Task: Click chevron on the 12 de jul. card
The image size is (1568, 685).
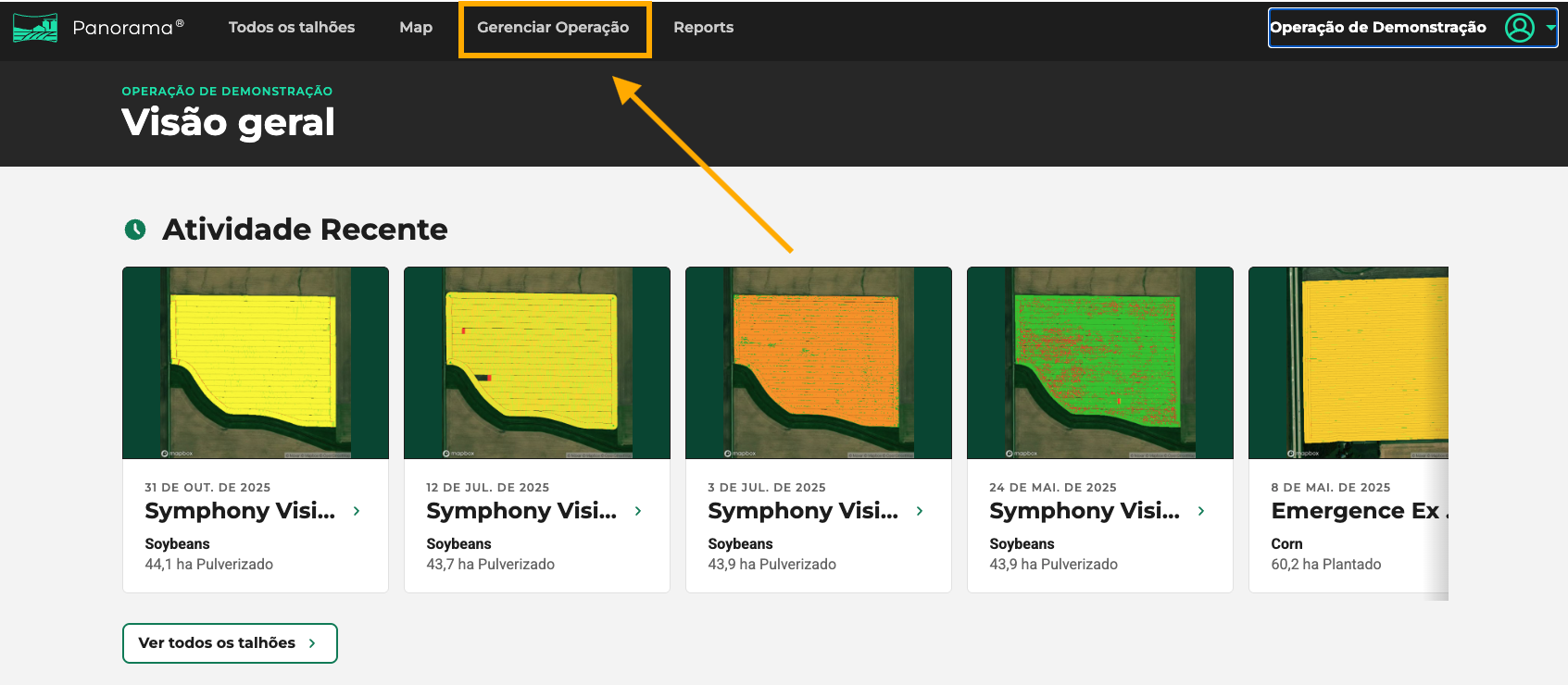Action: click(638, 511)
